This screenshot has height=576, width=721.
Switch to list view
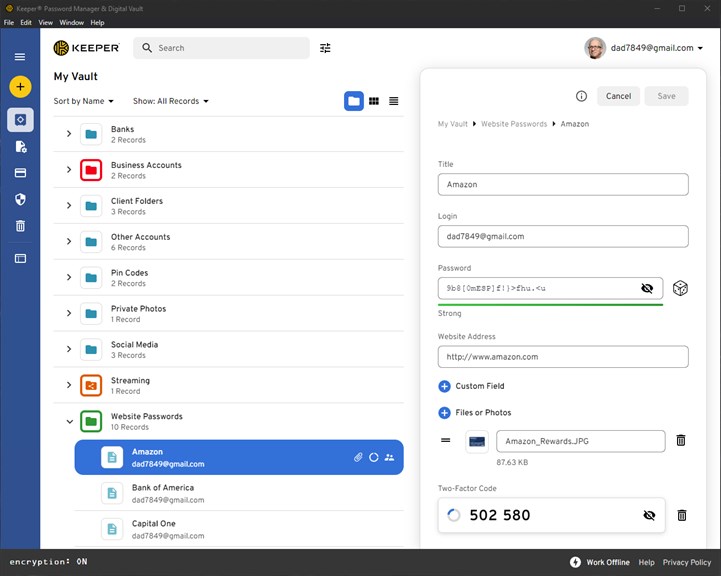pyautogui.click(x=394, y=101)
